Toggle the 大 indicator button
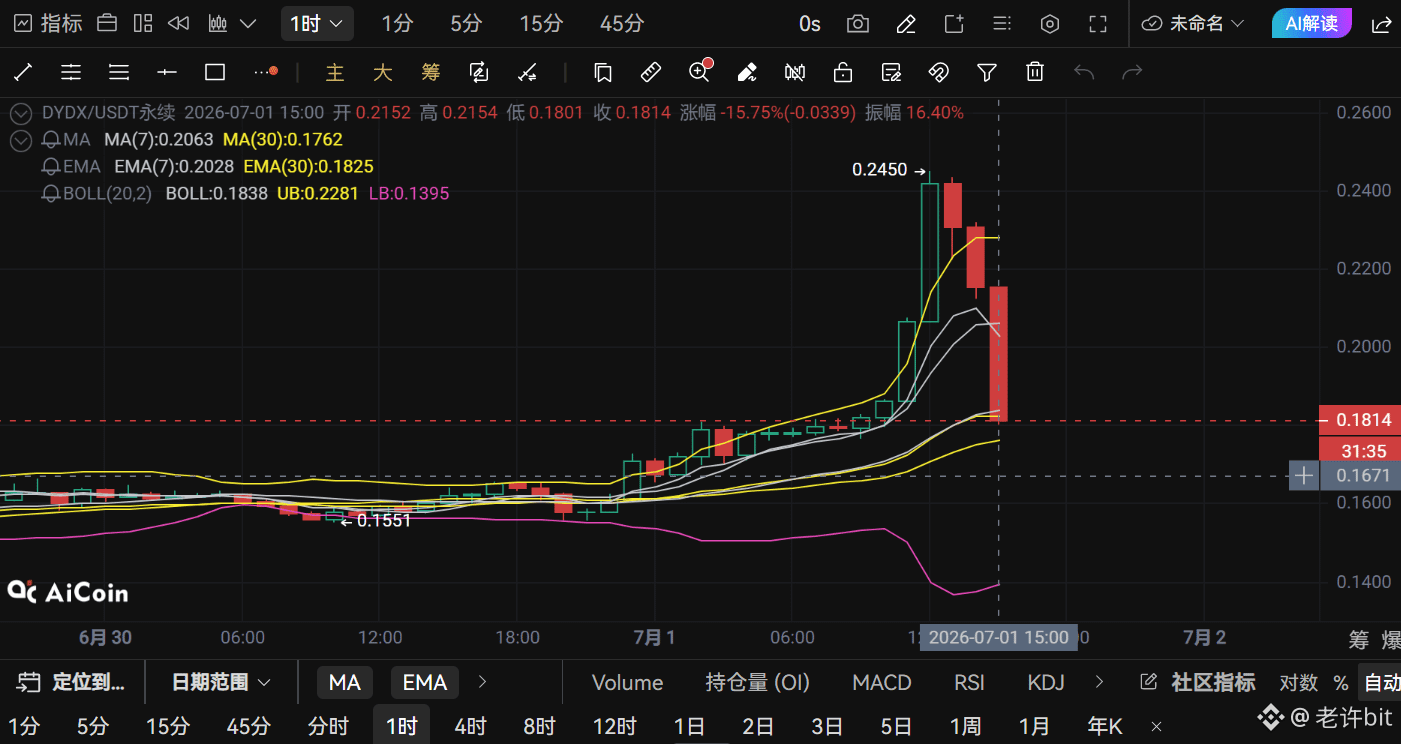 (x=383, y=72)
